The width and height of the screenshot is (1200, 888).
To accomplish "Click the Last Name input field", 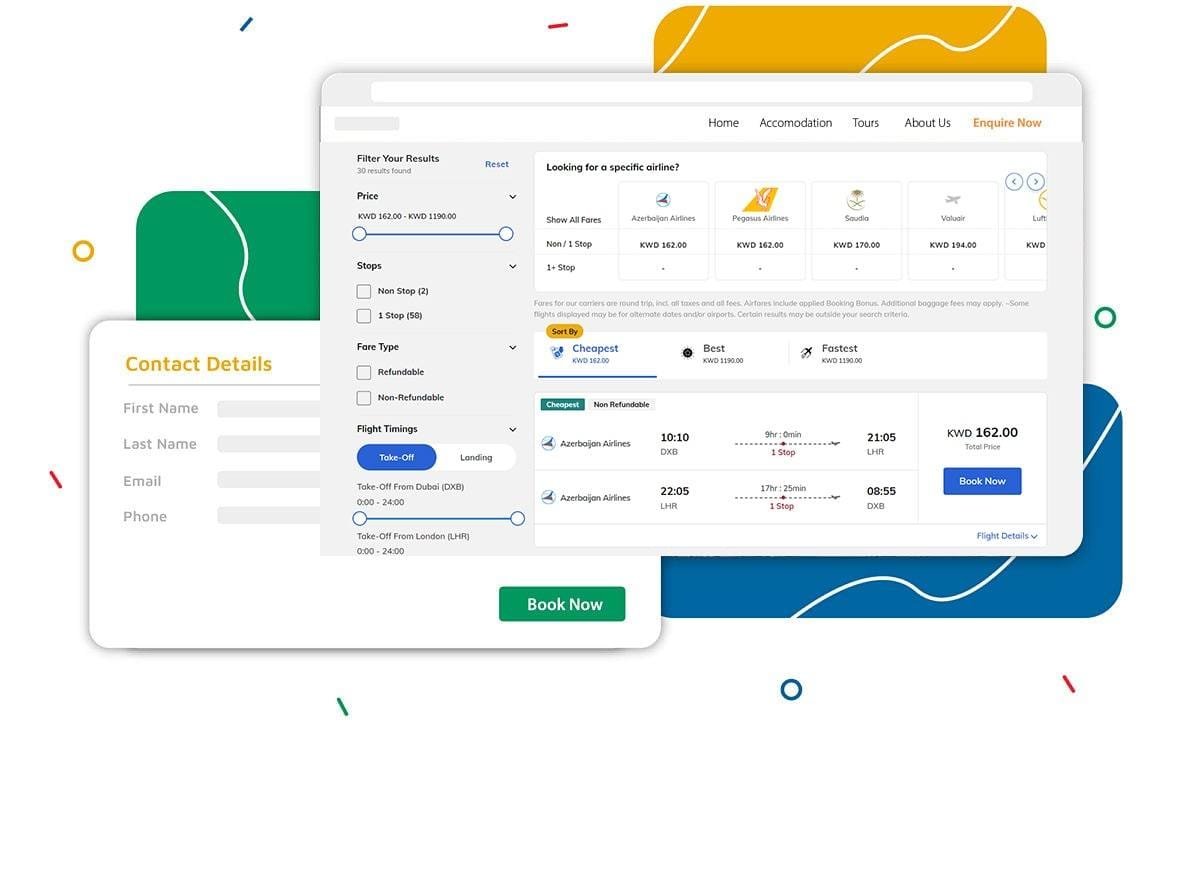I will click(x=268, y=444).
